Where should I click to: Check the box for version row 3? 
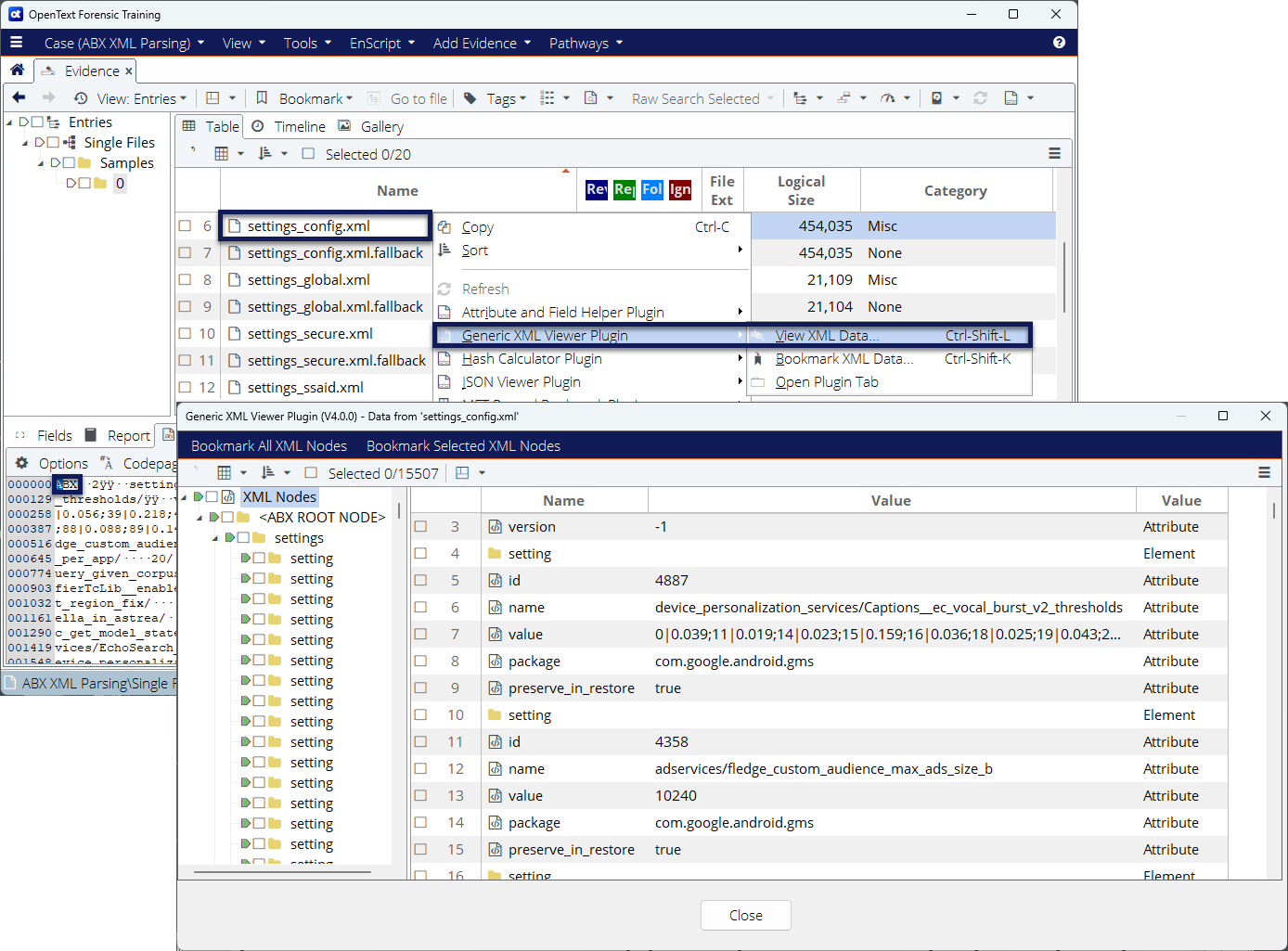click(421, 526)
